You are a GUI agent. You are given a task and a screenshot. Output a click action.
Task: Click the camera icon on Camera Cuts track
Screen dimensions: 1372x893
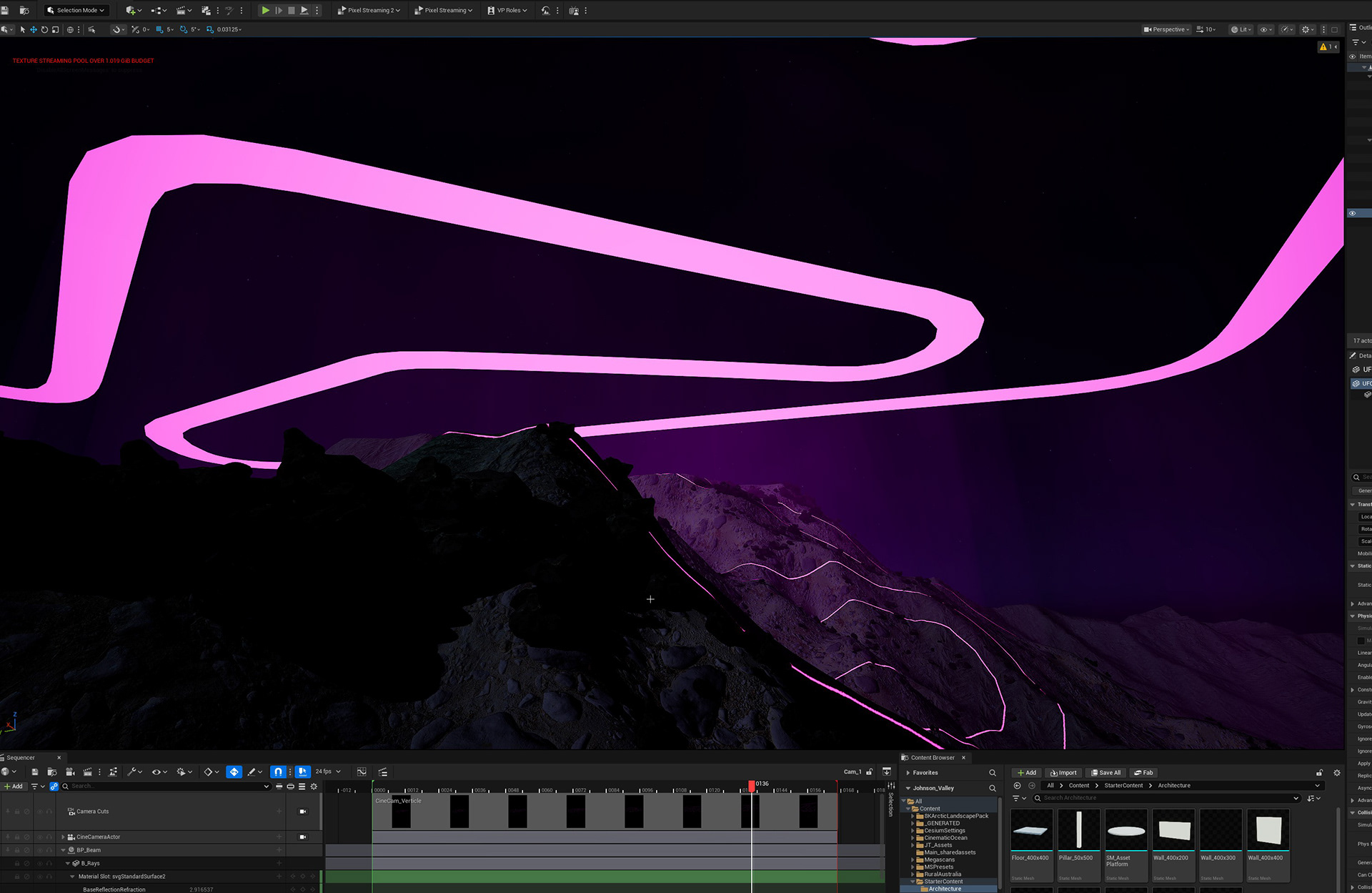[x=302, y=811]
